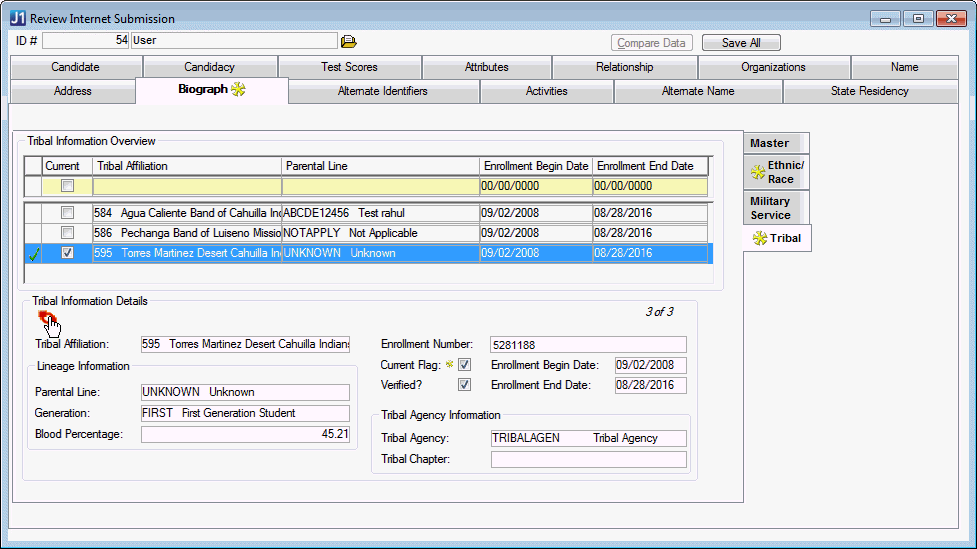
Task: Click the asterisk indicator next to Current Flag
Action: (449, 365)
